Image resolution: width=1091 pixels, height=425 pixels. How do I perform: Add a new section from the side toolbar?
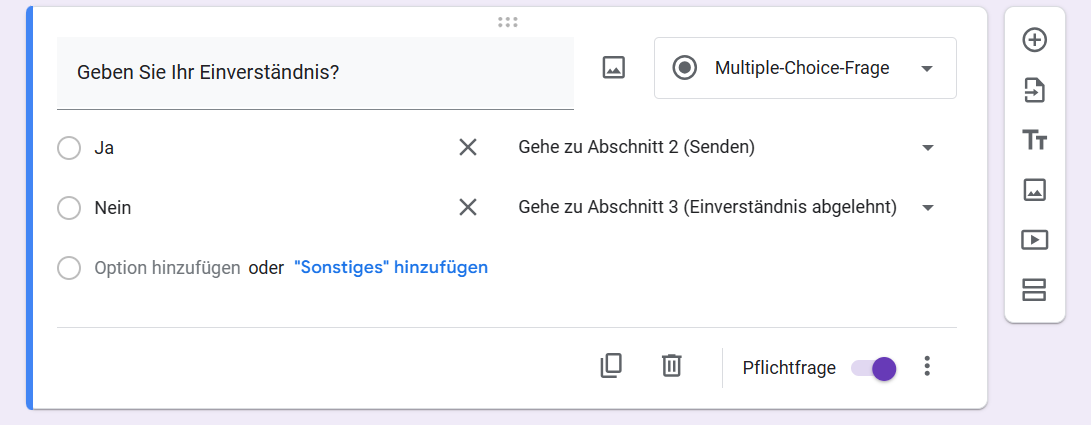1034,290
